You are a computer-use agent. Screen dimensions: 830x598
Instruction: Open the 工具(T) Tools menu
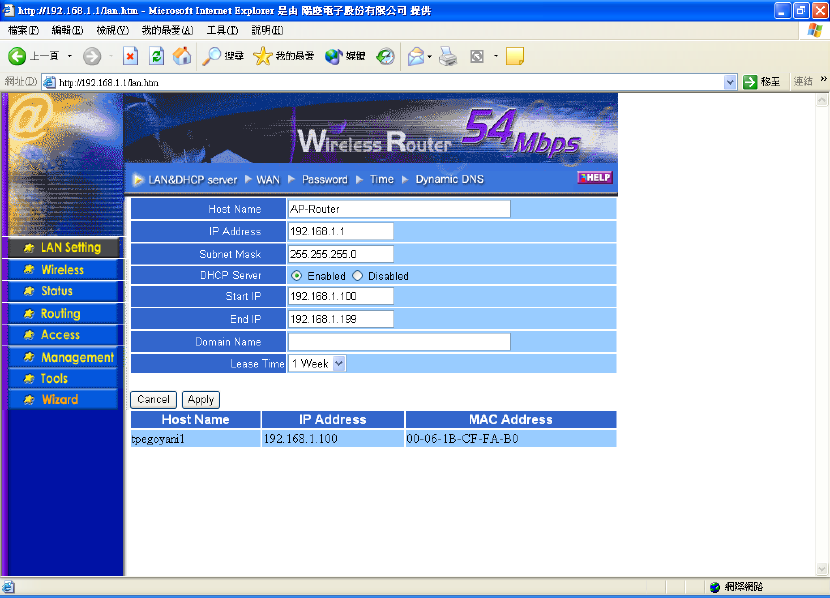(222, 30)
